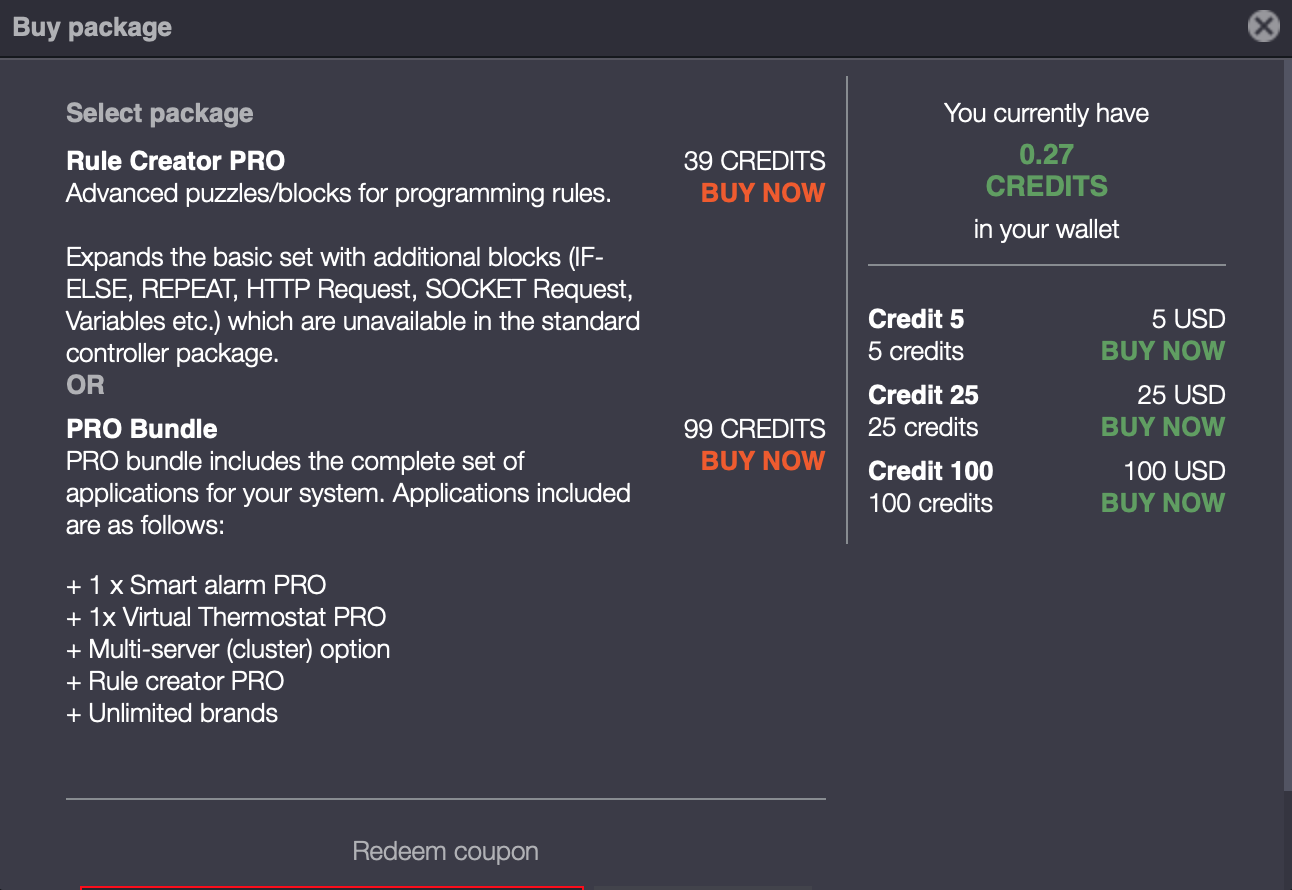Purchase Credit 5 for 5 USD
This screenshot has height=890, width=1292.
pyautogui.click(x=1162, y=351)
